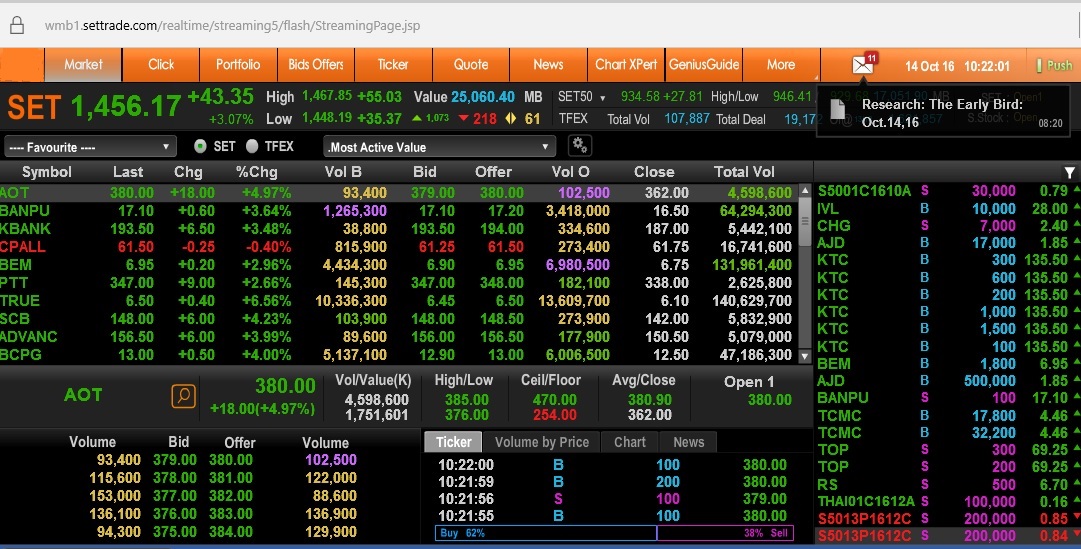Click the floor price 254.00

(554, 415)
